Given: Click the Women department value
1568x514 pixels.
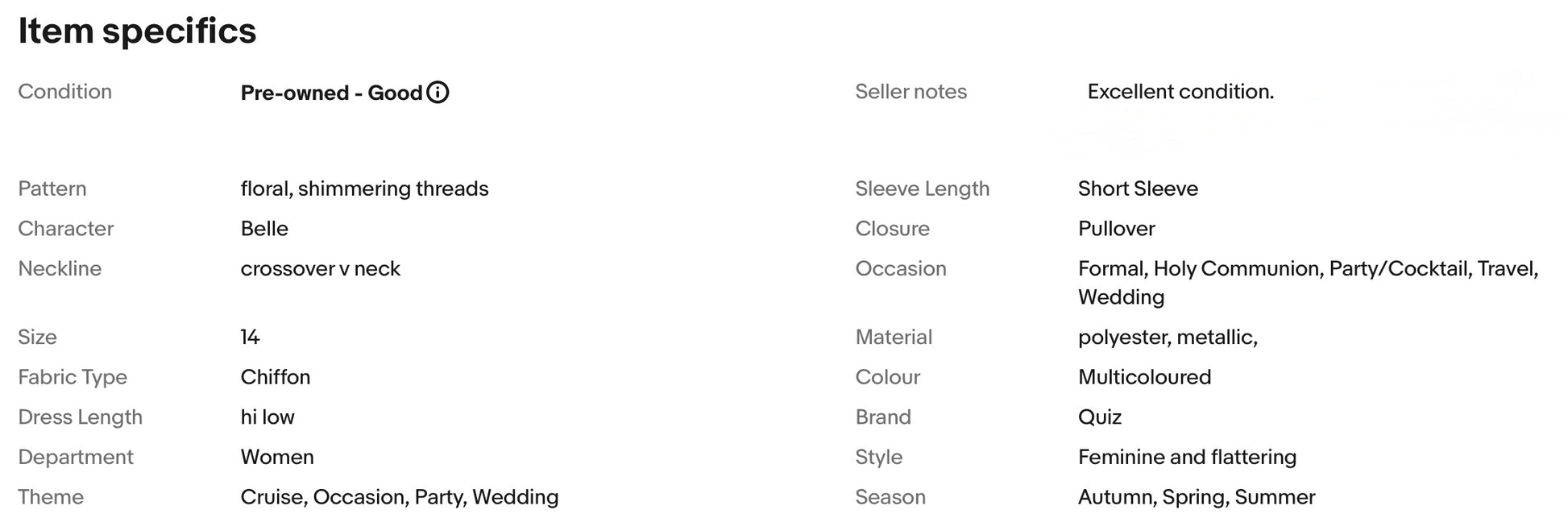Looking at the screenshot, I should (x=277, y=458).
